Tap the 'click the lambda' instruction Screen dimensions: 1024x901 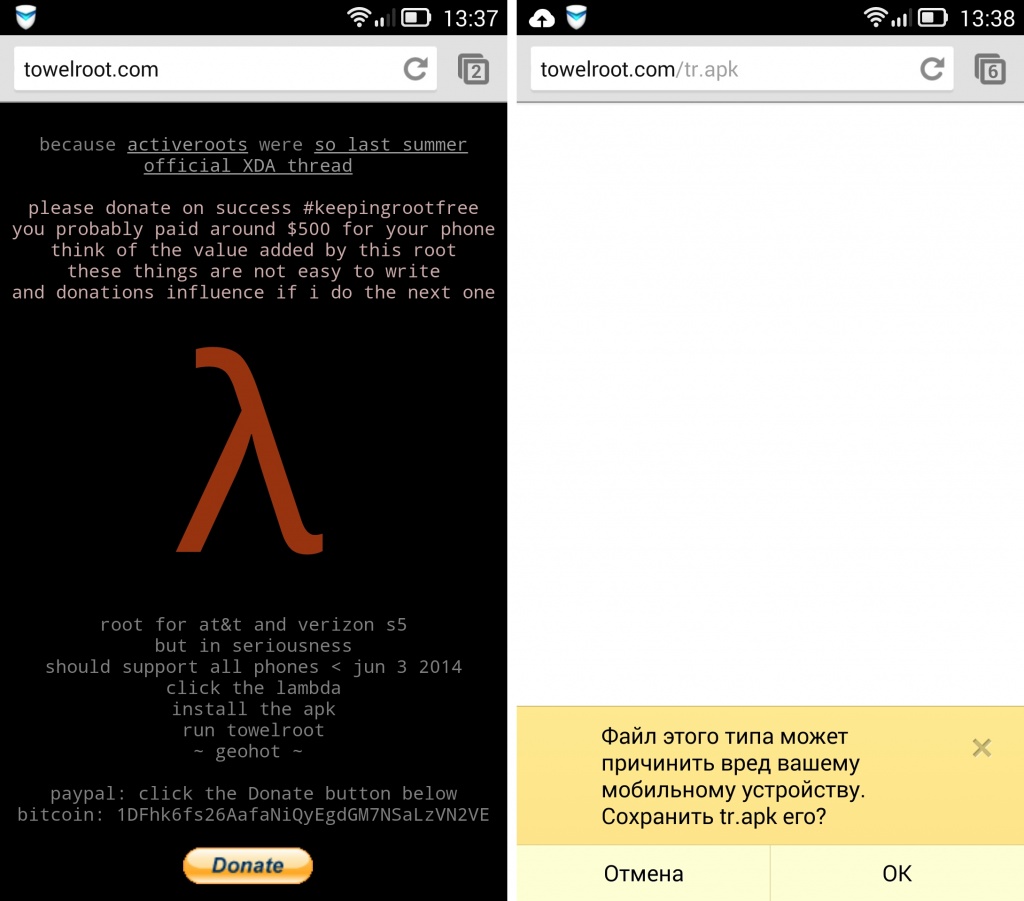point(253,688)
